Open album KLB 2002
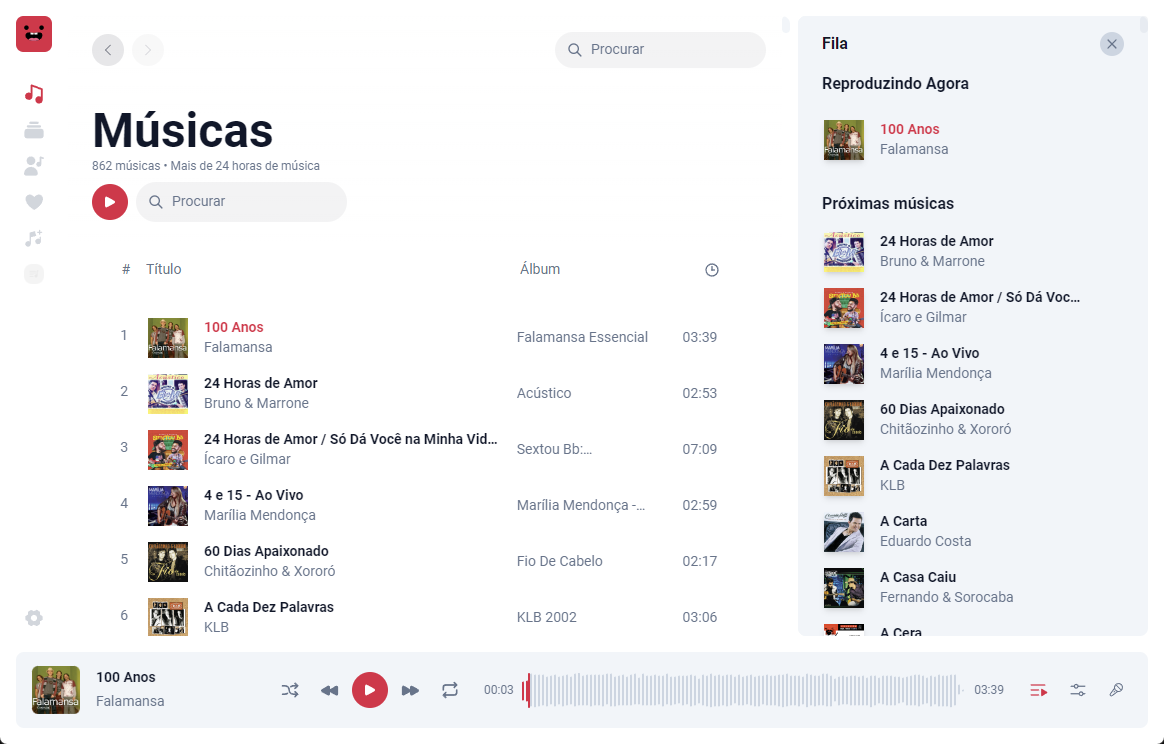This screenshot has width=1164, height=744. (546, 617)
